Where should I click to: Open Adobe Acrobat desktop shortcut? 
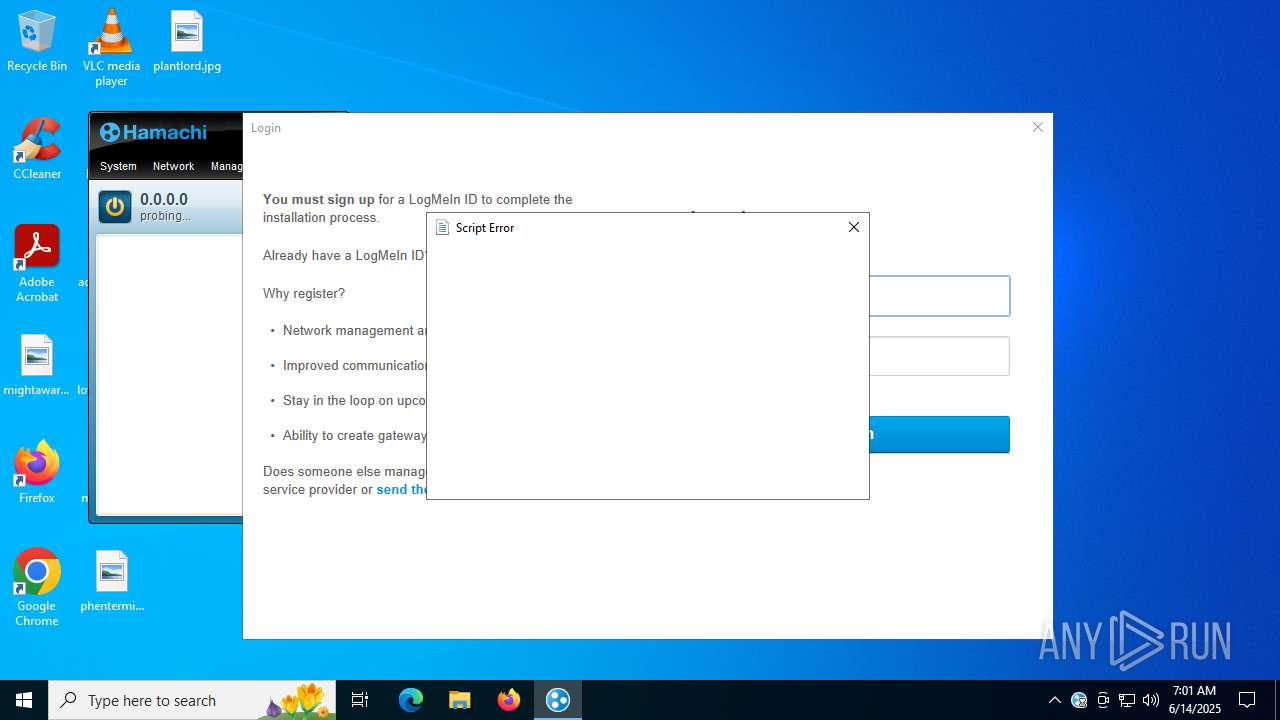coord(37,264)
